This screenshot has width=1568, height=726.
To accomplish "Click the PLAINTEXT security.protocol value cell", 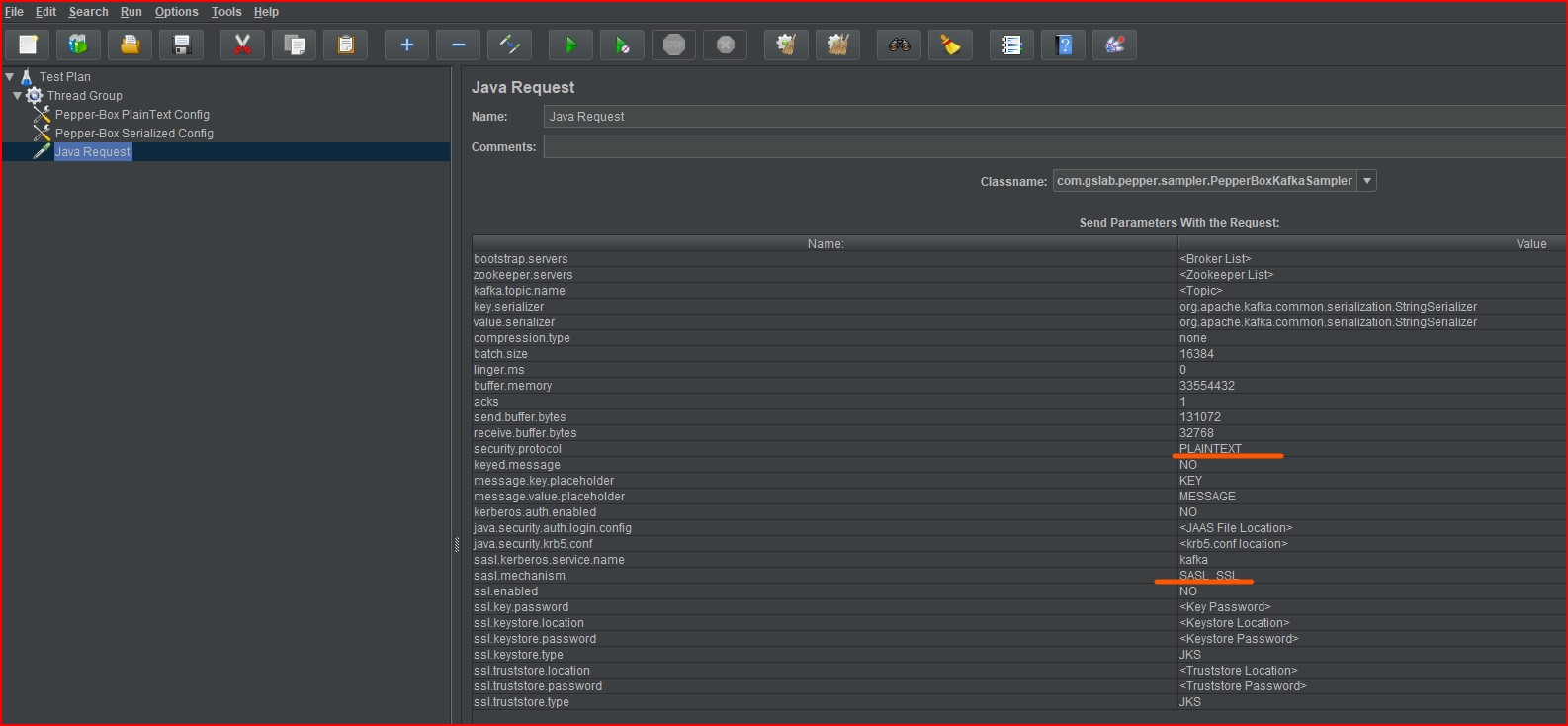I will pos(1210,449).
